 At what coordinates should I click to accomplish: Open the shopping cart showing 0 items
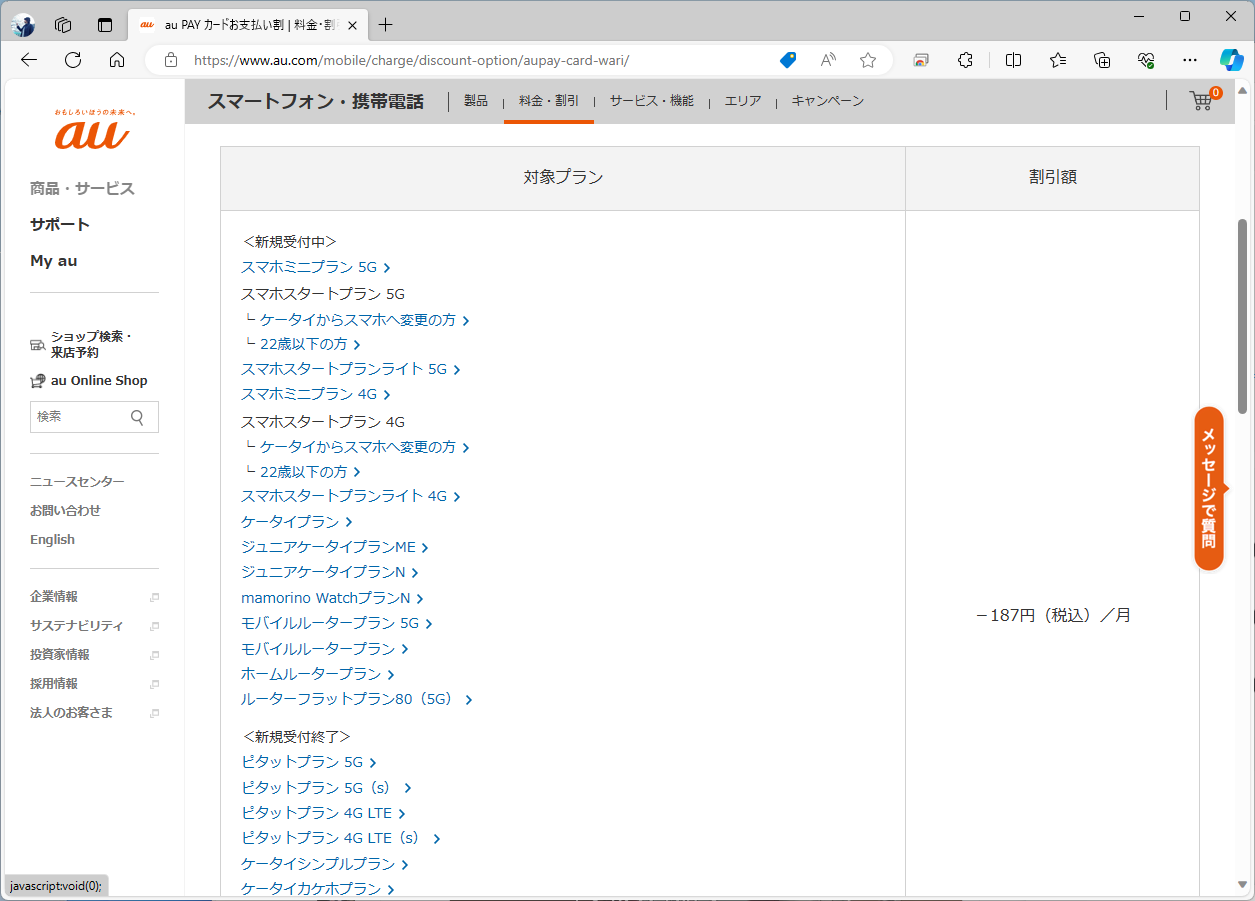[x=1200, y=101]
